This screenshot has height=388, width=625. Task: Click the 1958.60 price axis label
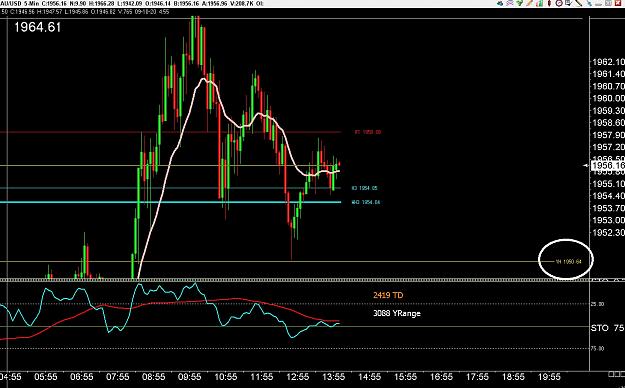[609, 123]
